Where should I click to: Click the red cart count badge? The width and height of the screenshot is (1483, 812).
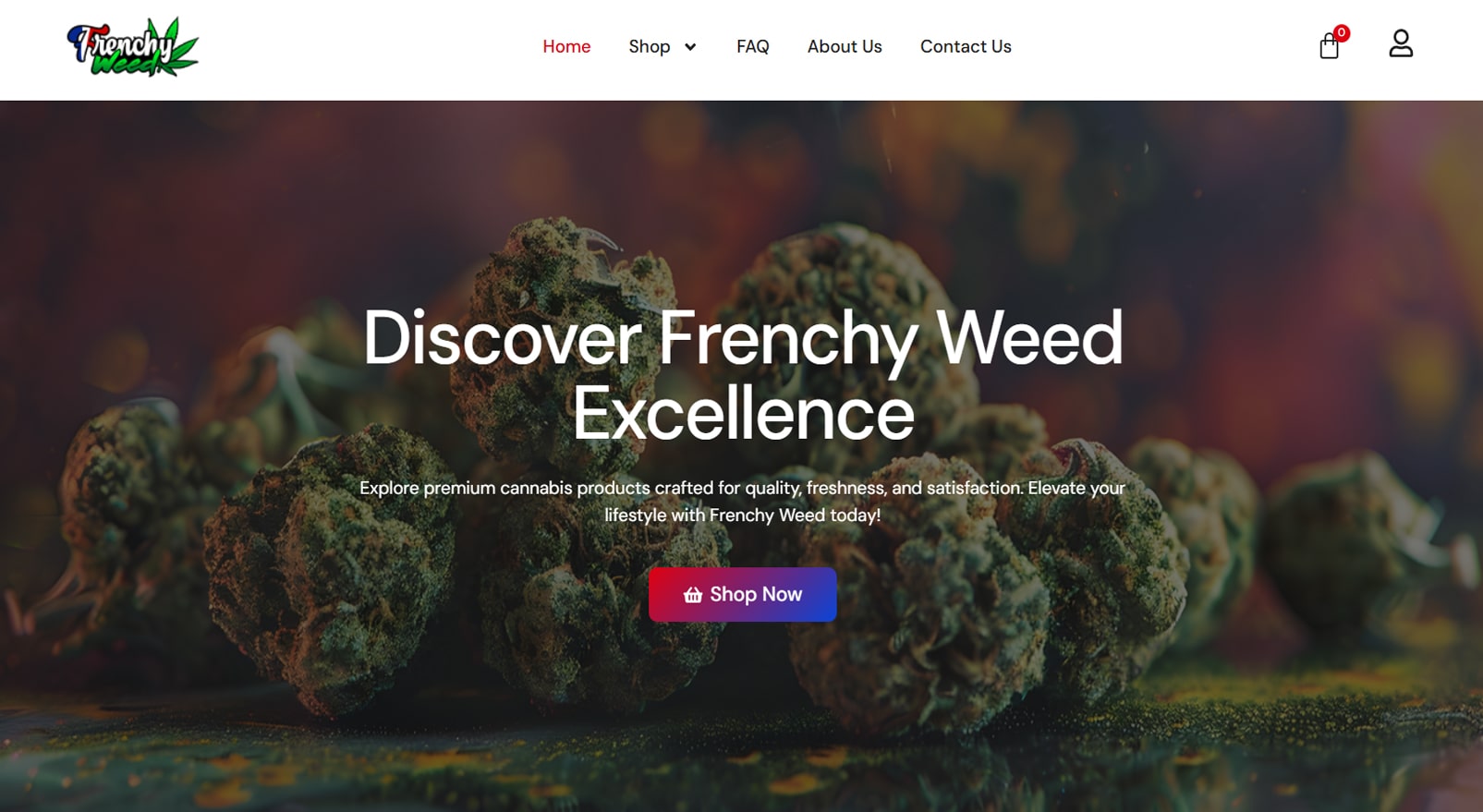[x=1342, y=32]
